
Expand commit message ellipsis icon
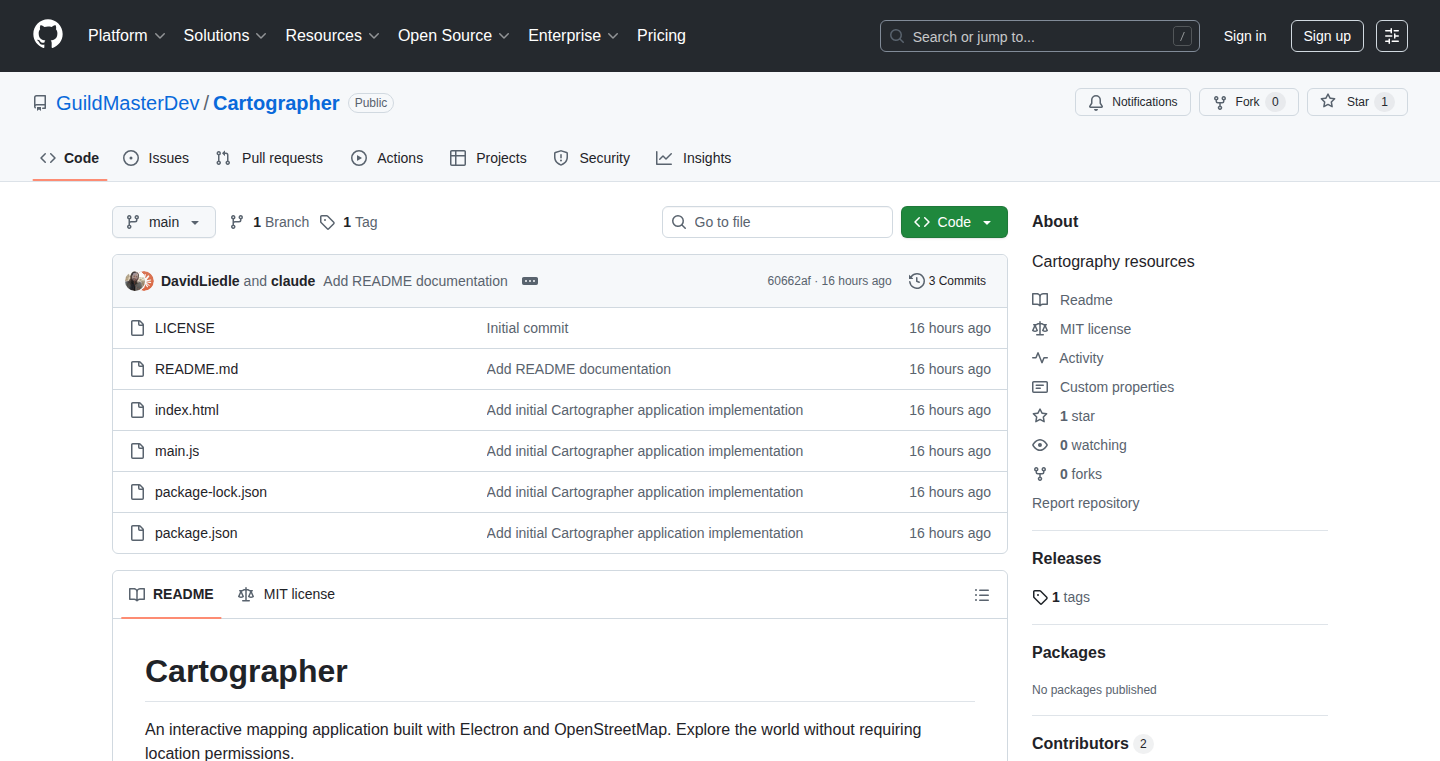click(530, 281)
